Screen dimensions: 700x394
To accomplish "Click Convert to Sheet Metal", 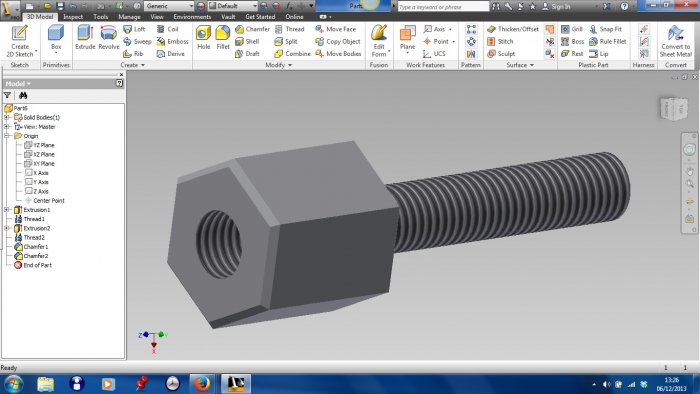I will [675, 41].
